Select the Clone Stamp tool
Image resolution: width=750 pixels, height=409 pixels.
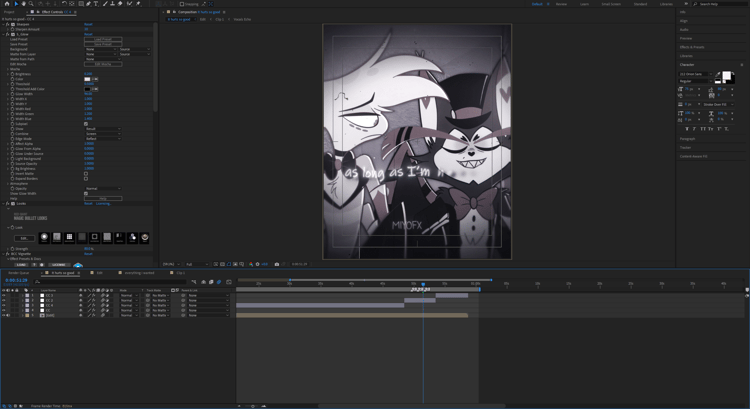pyautogui.click(x=112, y=4)
